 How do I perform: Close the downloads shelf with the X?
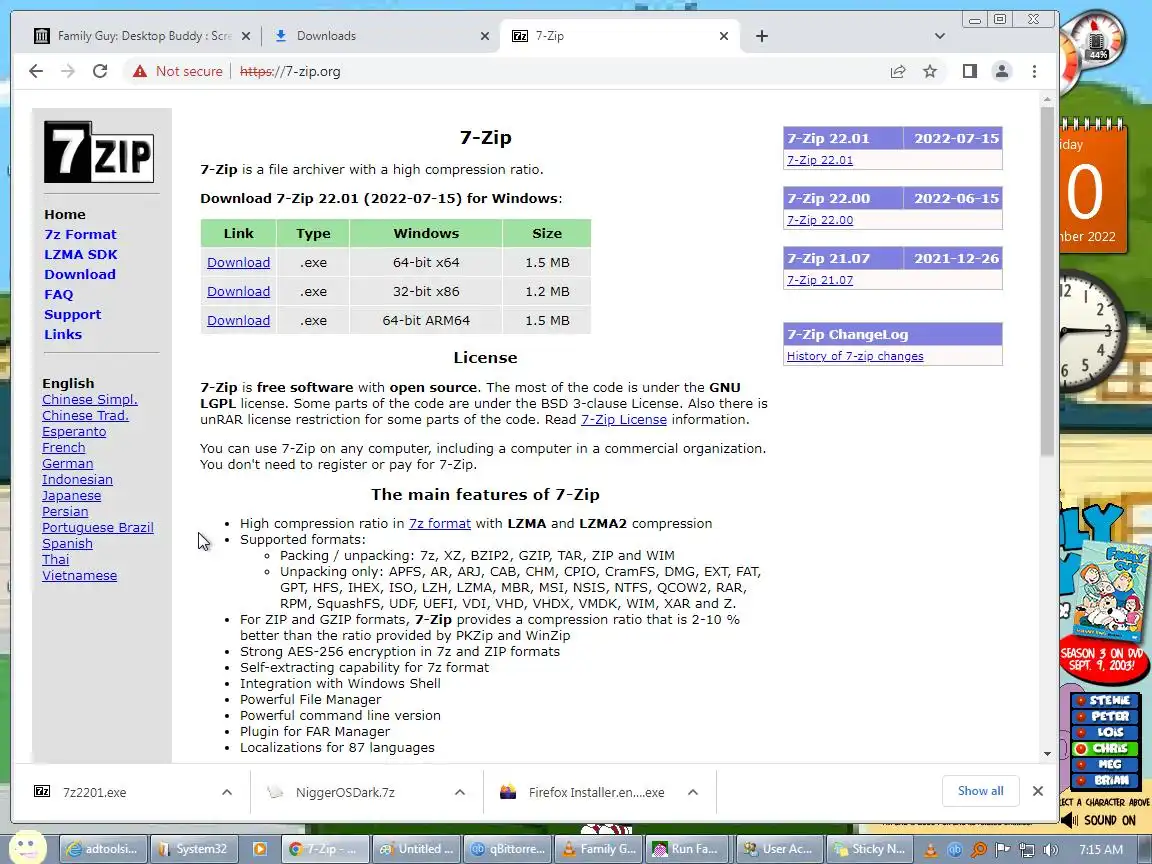(1037, 791)
